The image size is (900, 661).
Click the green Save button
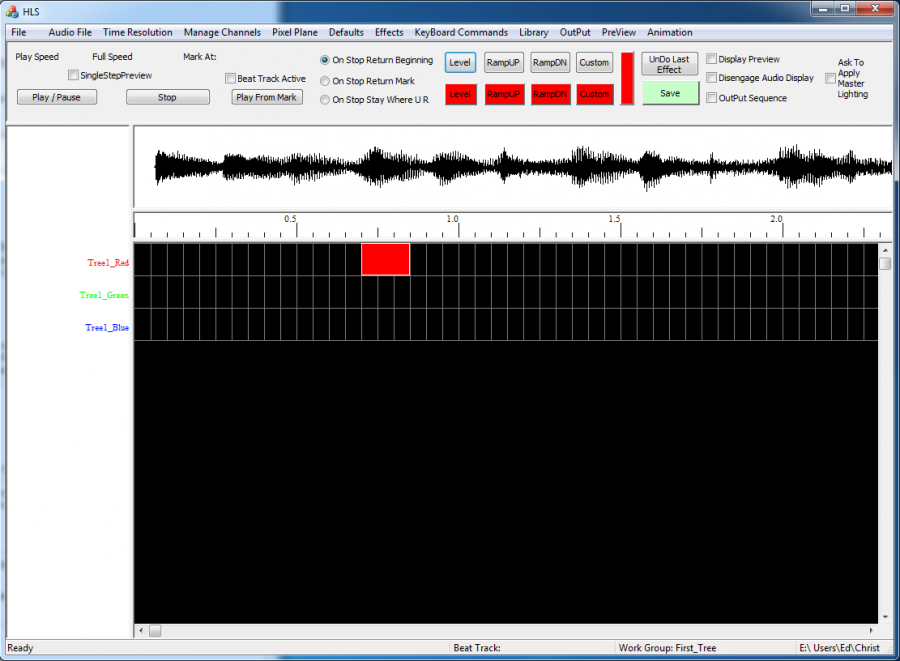pyautogui.click(x=670, y=93)
